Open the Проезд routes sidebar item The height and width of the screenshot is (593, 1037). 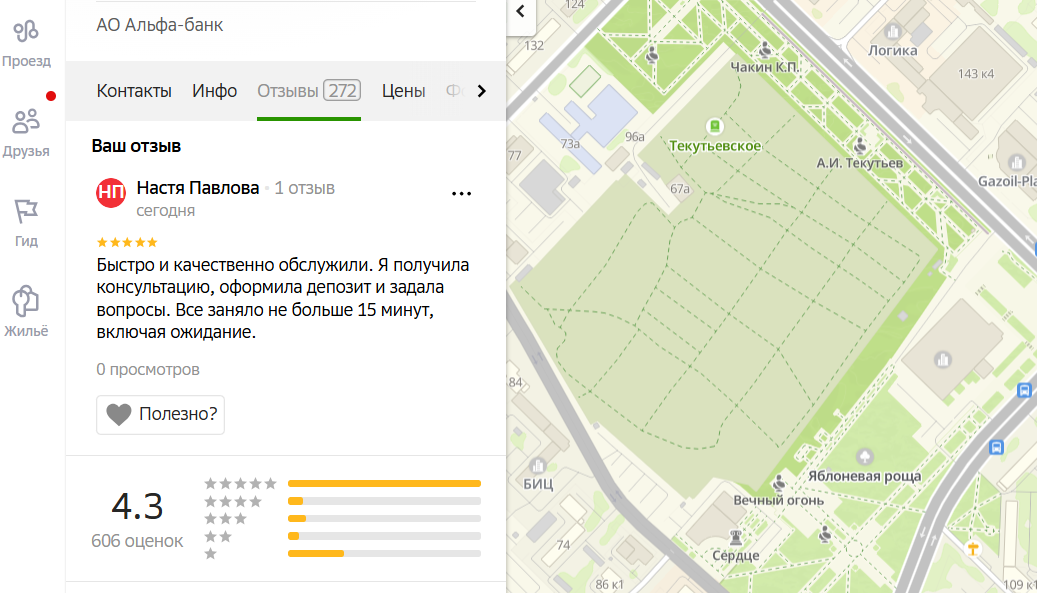tap(26, 44)
